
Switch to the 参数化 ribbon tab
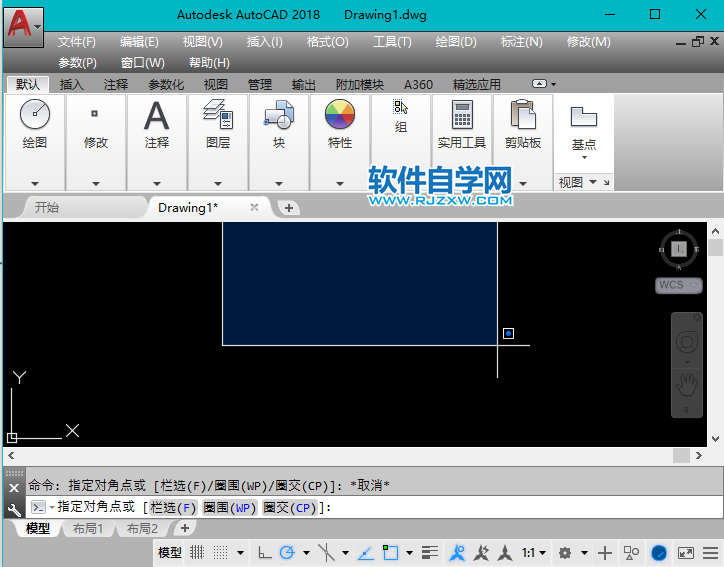(166, 84)
